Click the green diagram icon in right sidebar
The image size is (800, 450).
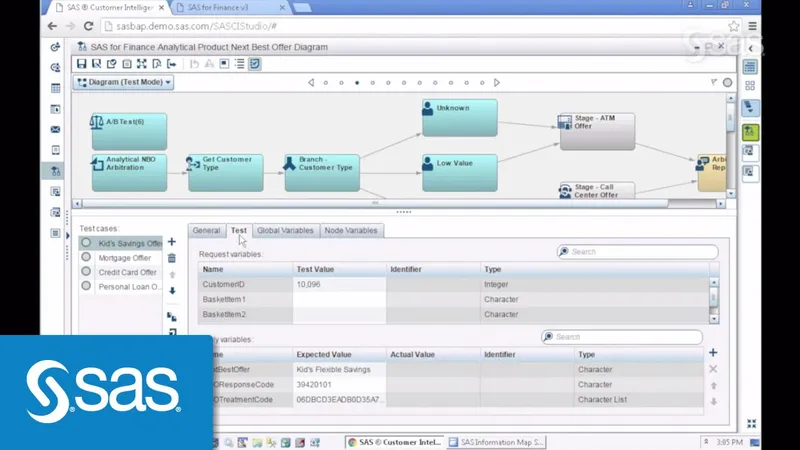point(750,132)
